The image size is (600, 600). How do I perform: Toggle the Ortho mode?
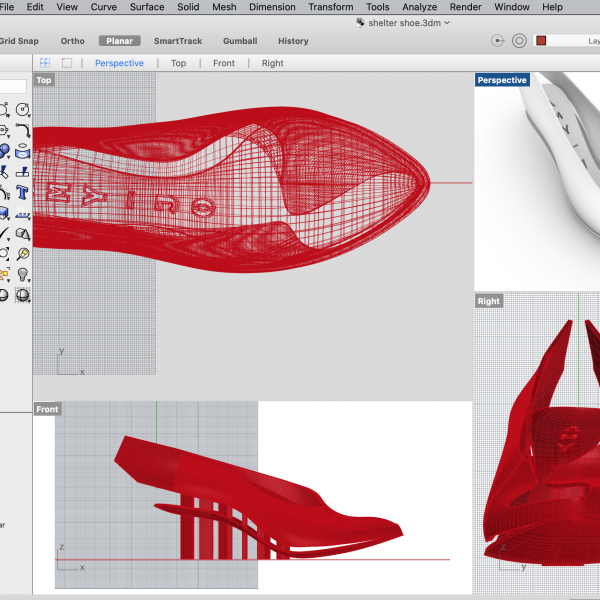[x=72, y=41]
